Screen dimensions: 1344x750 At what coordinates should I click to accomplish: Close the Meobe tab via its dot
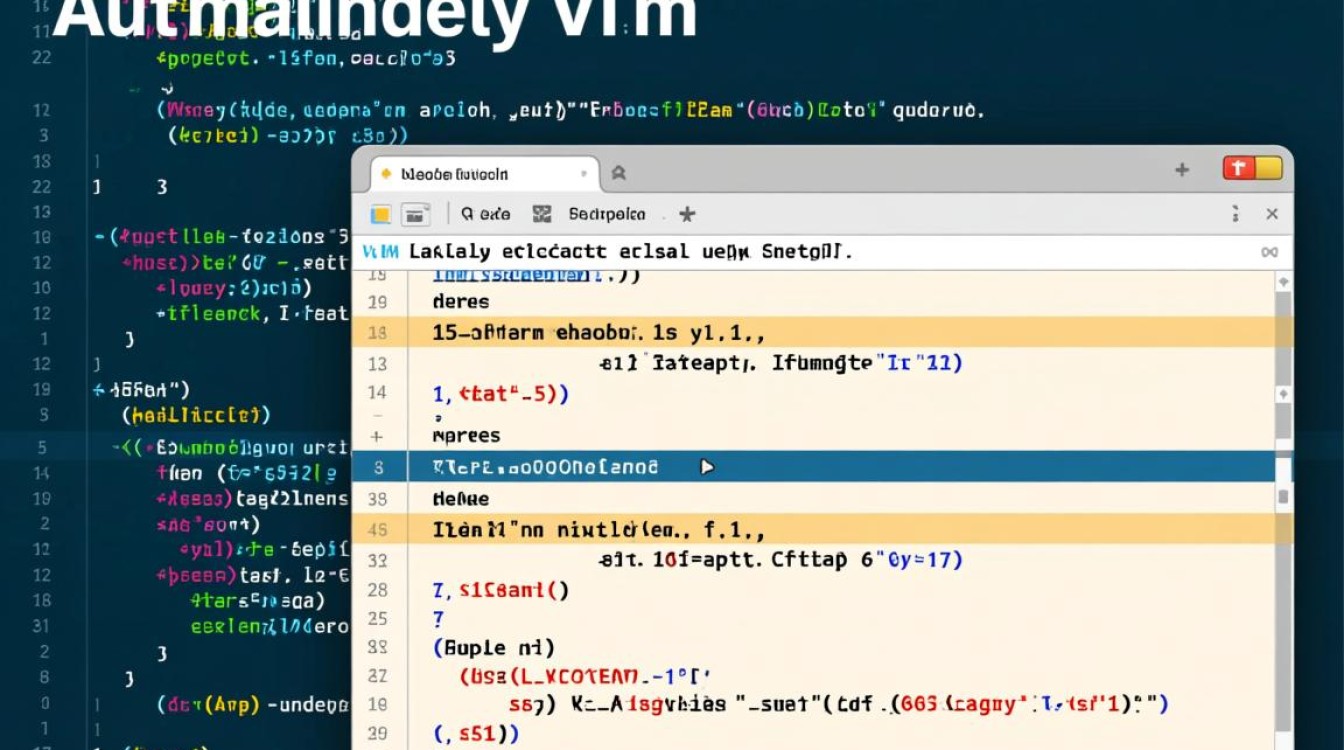tap(584, 174)
